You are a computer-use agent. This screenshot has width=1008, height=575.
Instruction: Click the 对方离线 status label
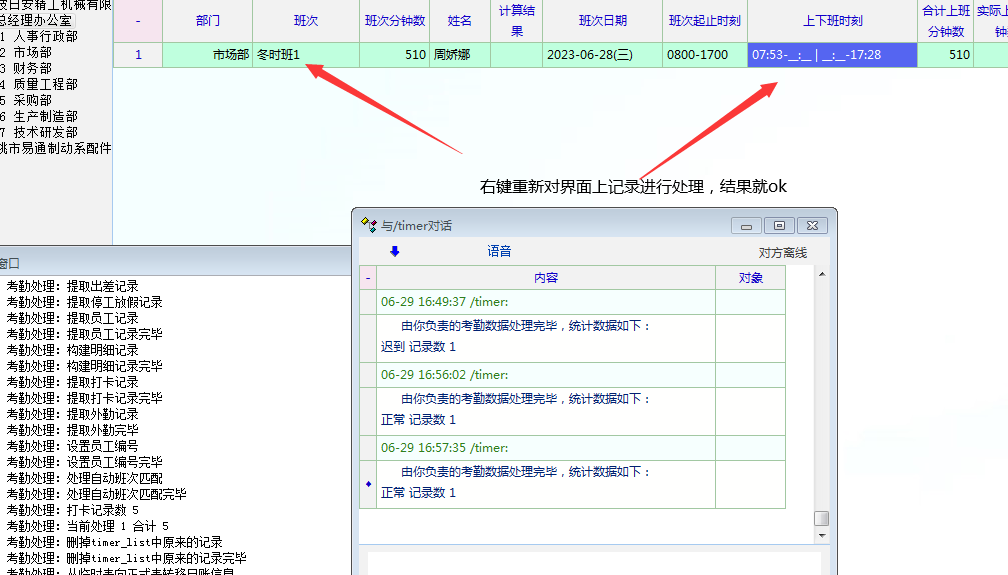pyautogui.click(x=782, y=253)
